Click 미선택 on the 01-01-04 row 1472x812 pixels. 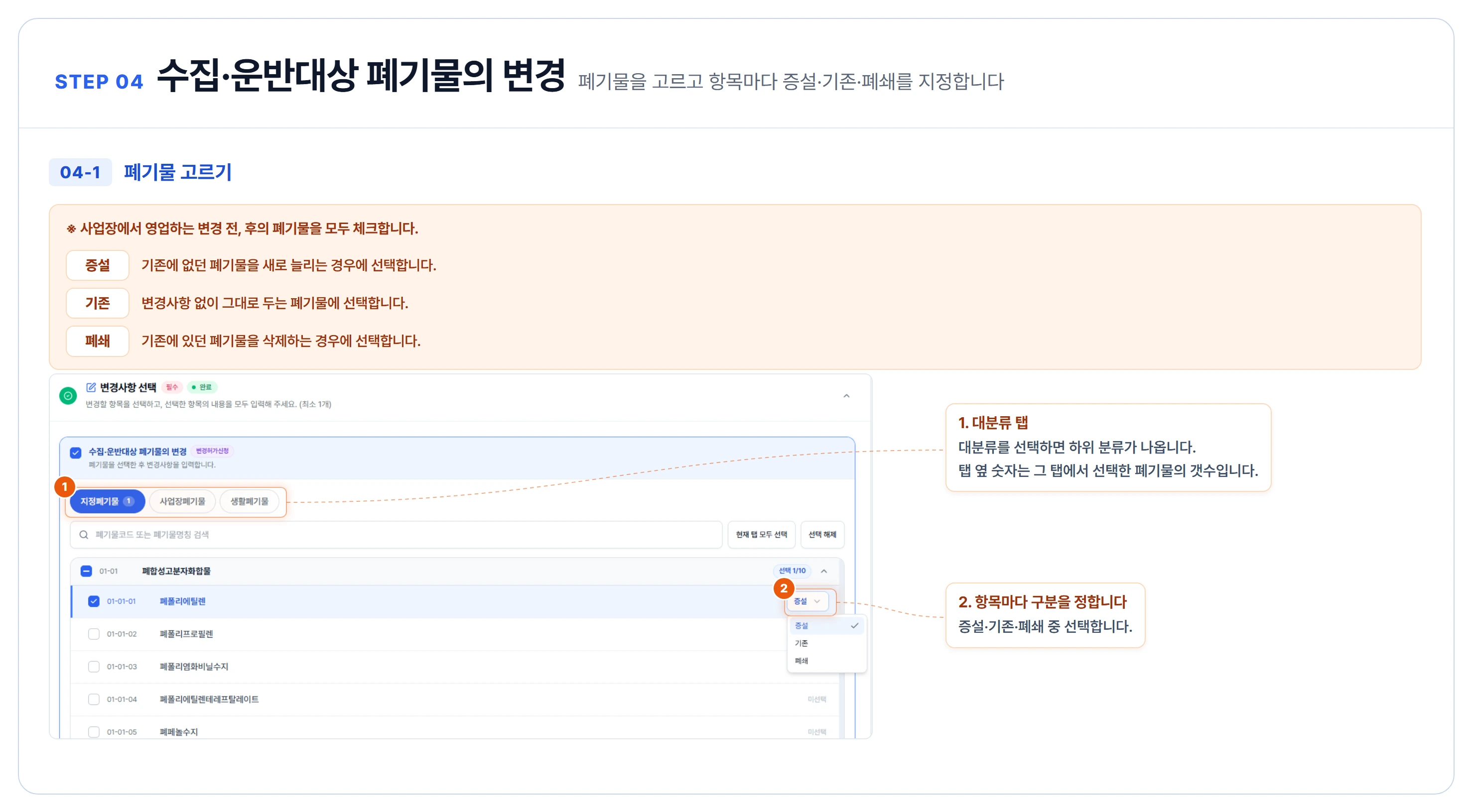click(x=816, y=699)
